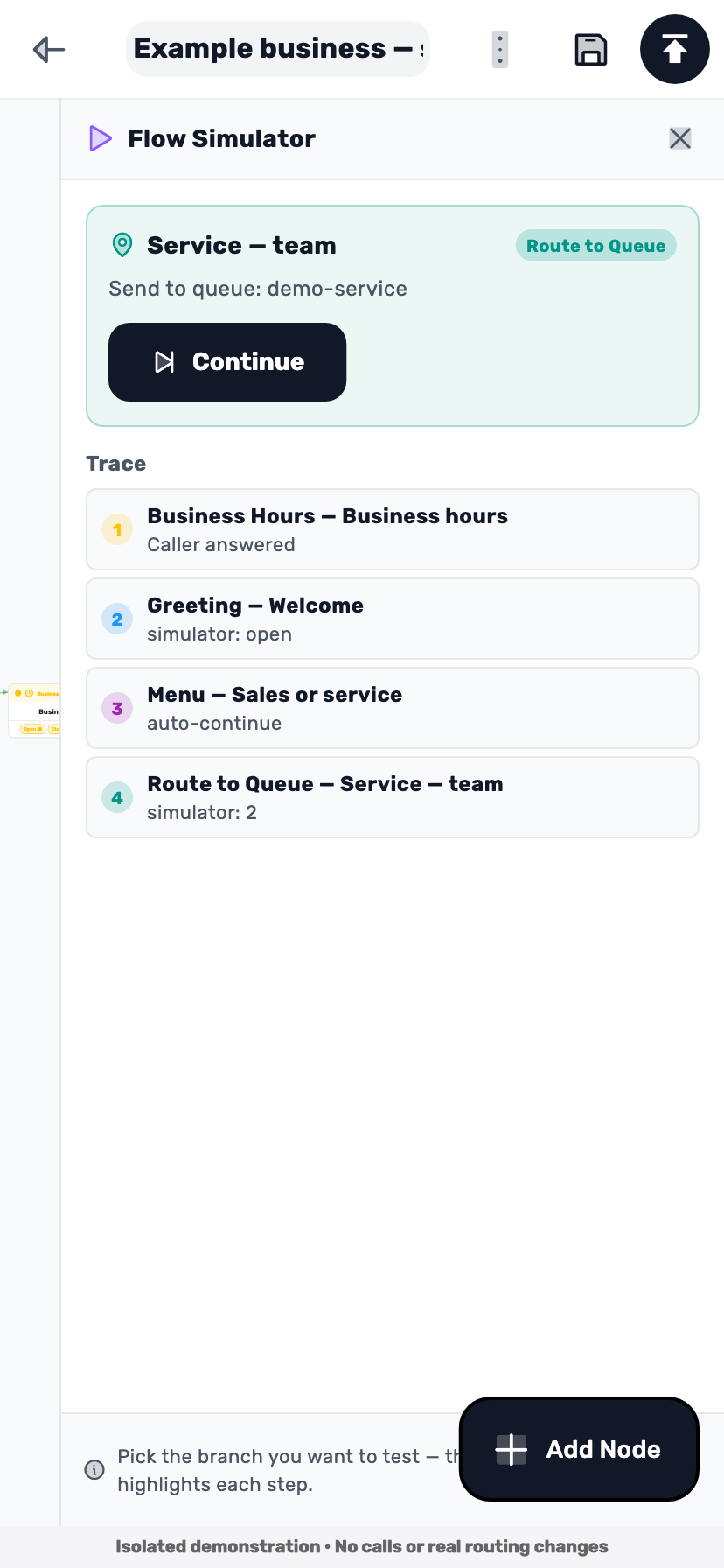Select trace step 1 Business Hours
This screenshot has width=724, height=1568.
pyautogui.click(x=393, y=529)
